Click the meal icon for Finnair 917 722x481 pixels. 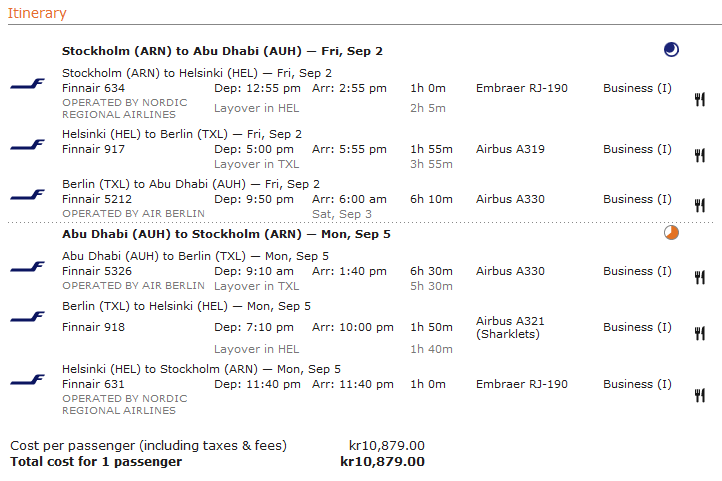click(x=700, y=155)
